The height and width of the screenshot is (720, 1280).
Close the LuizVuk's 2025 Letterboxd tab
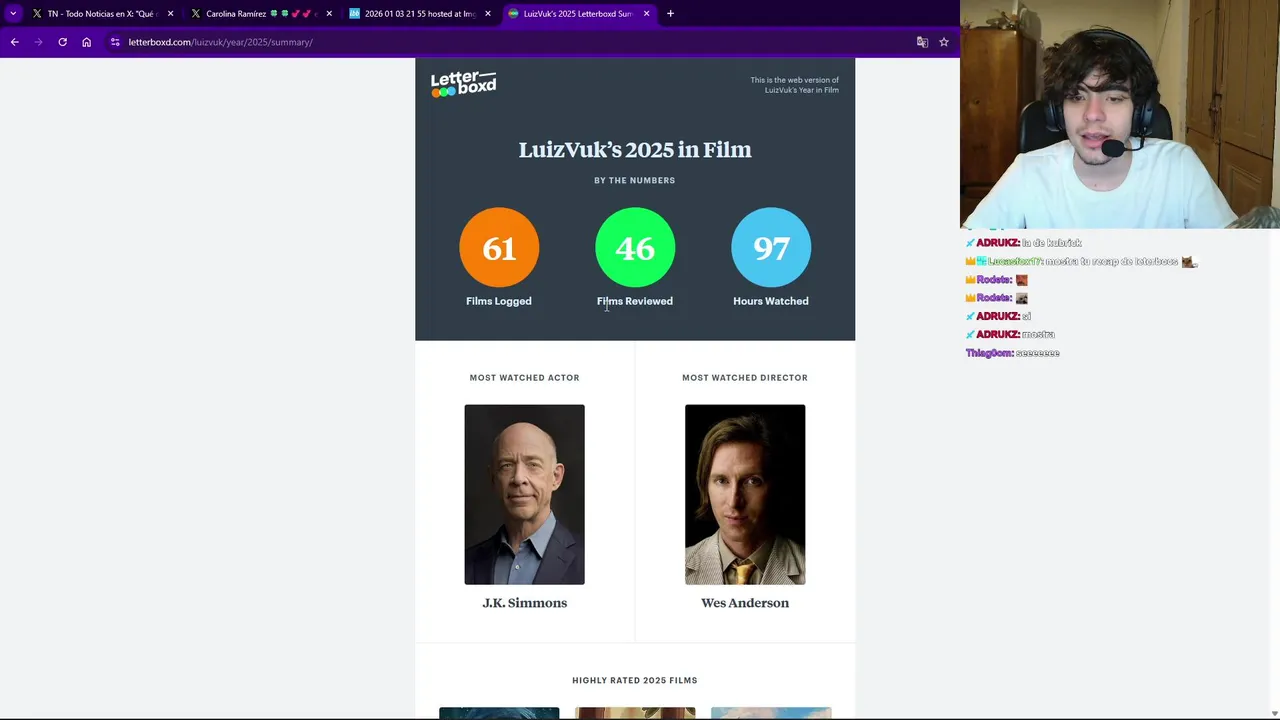646,14
